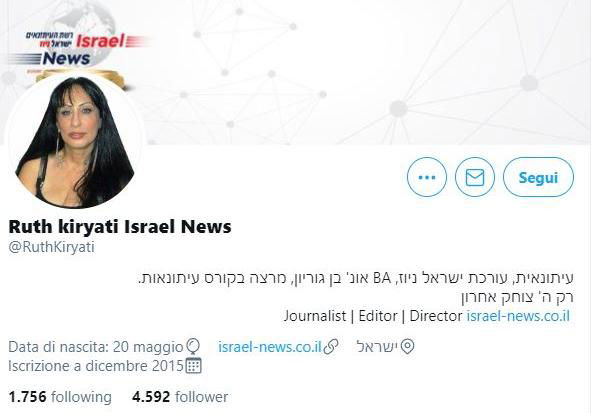The width and height of the screenshot is (597, 413).
Task: Click the header banner image
Action: click(362, 72)
